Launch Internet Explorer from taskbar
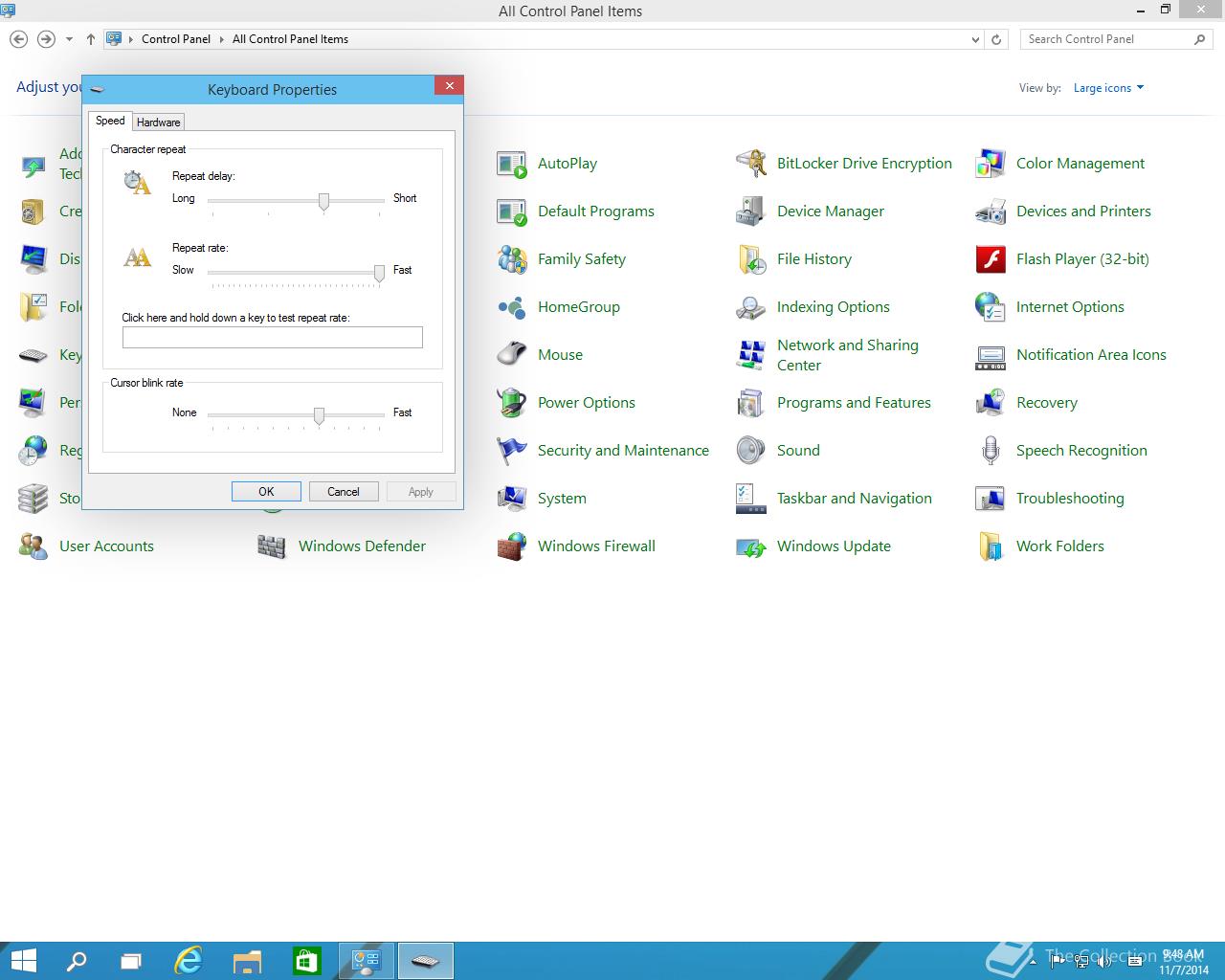Viewport: 1225px width, 980px height. 189,961
